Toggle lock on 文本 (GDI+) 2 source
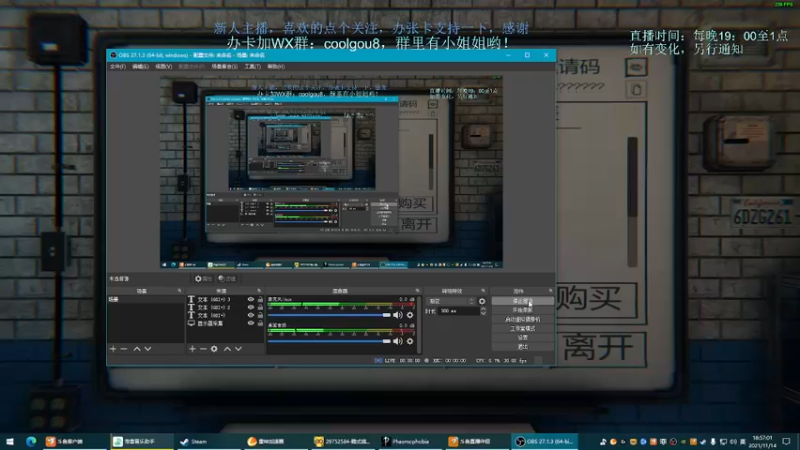This screenshot has width=800, height=450. point(260,307)
